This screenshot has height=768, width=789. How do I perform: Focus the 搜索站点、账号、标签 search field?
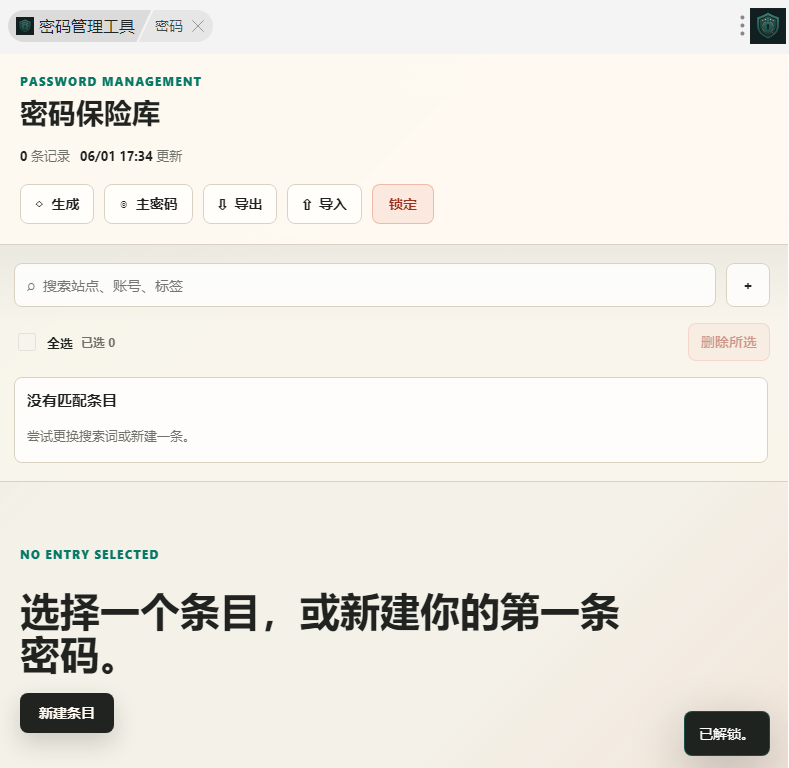365,285
